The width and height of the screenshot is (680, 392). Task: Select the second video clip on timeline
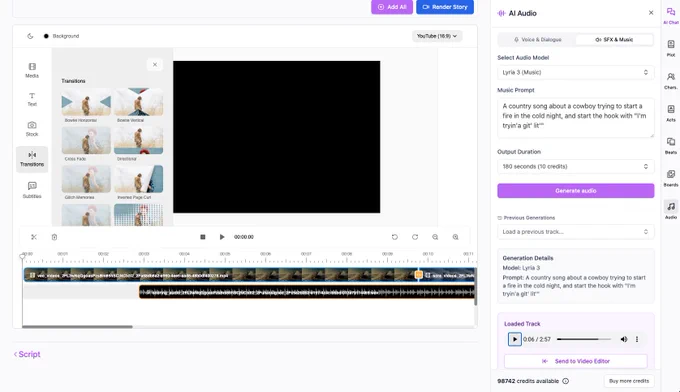(449, 275)
